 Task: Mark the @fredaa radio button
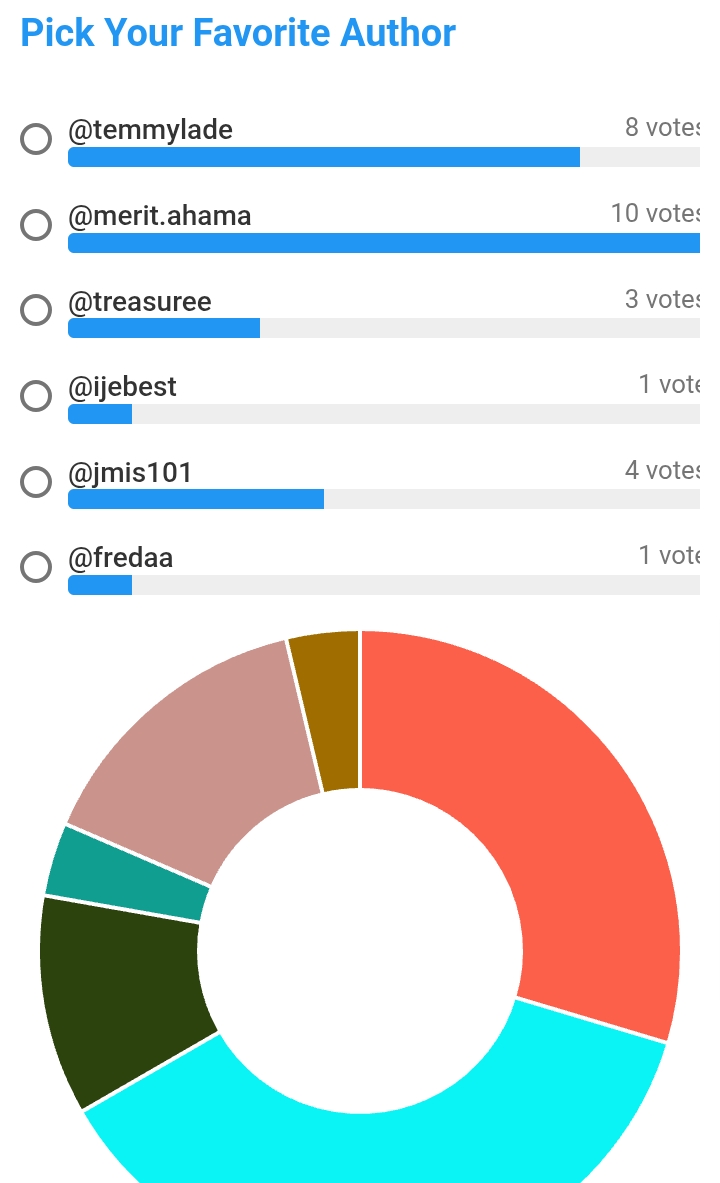coord(36,567)
